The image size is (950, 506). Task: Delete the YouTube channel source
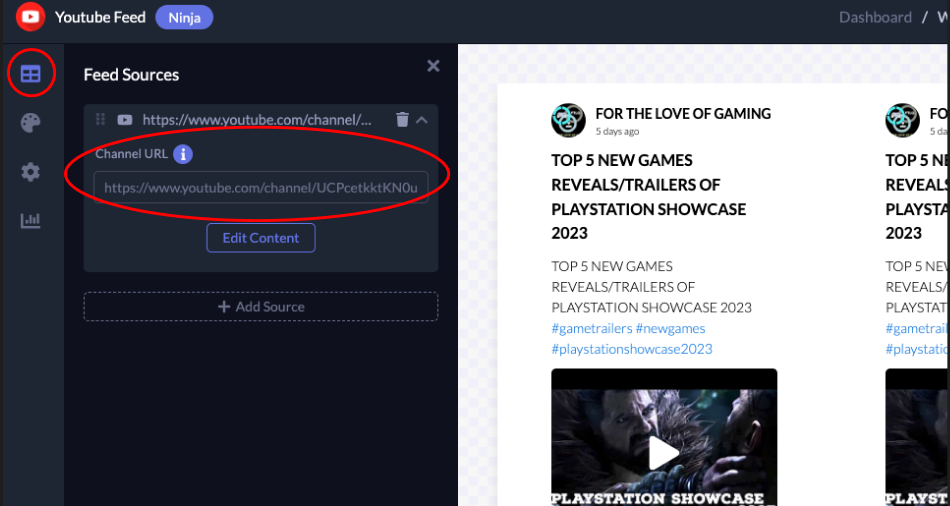[x=402, y=120]
